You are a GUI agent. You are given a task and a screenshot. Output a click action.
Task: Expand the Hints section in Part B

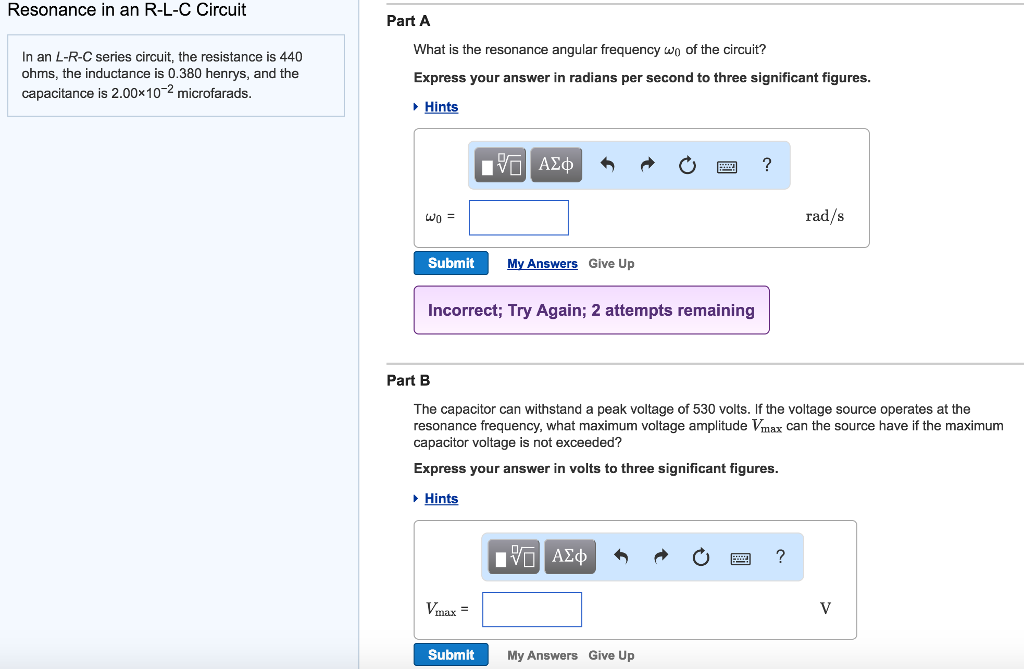(441, 498)
